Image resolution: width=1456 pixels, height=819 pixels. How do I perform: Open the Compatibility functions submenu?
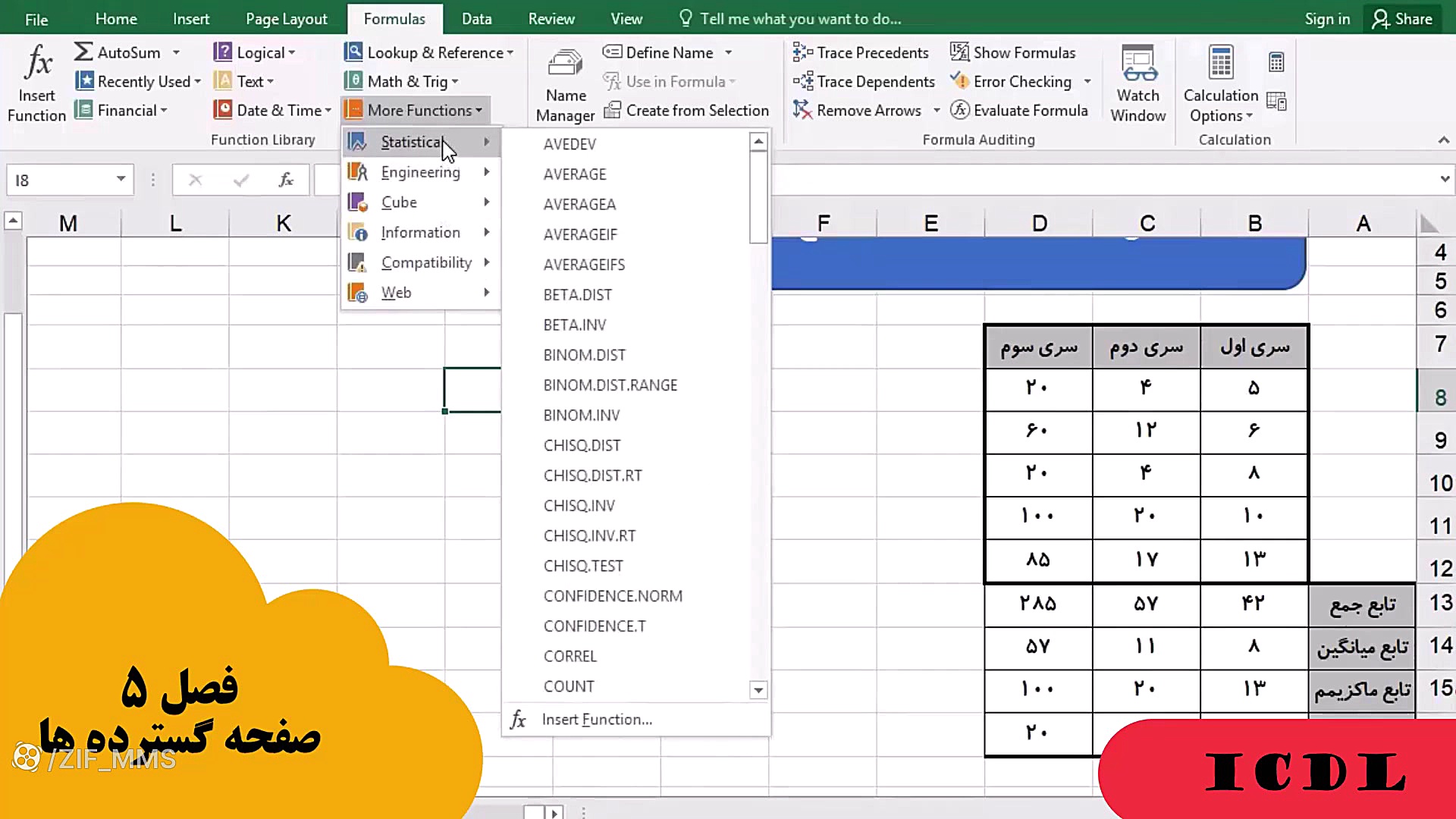(421, 262)
